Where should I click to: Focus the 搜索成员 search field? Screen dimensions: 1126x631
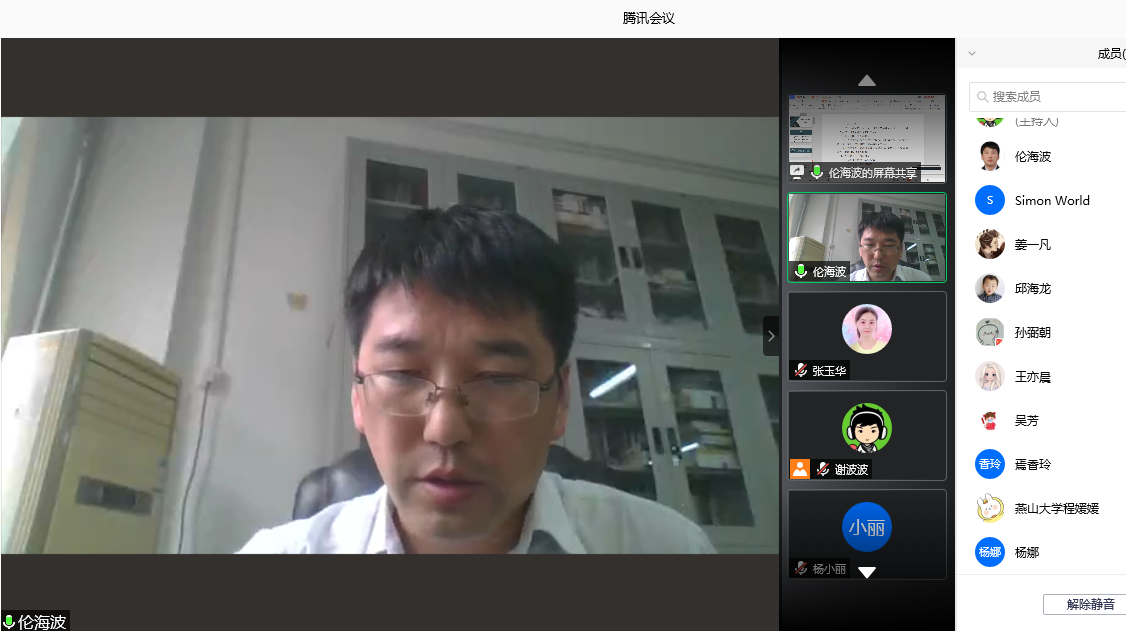[x=1048, y=97]
